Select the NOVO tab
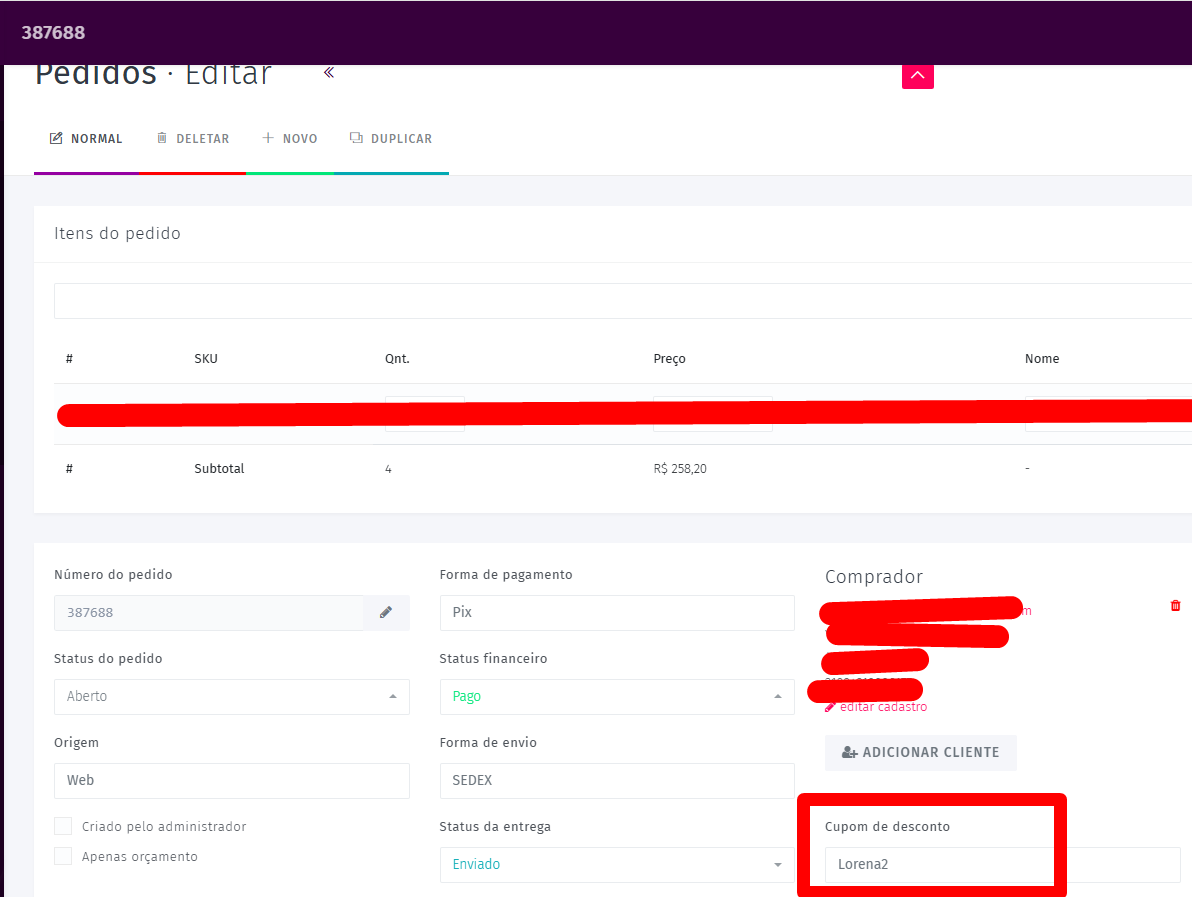The height and width of the screenshot is (897, 1192). click(x=290, y=138)
